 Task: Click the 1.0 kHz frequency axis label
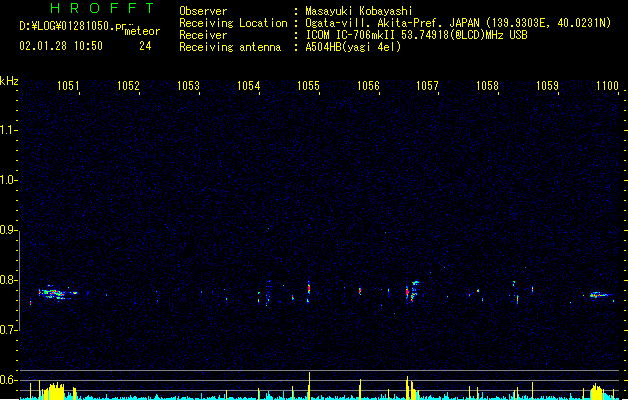coord(8,180)
